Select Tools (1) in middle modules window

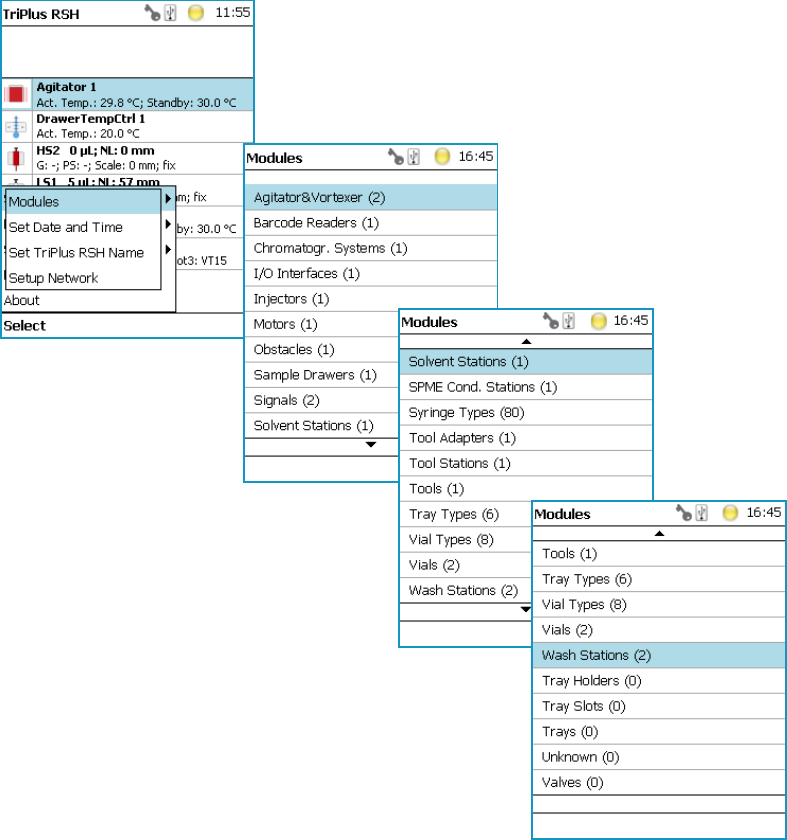pyautogui.click(x=526, y=489)
